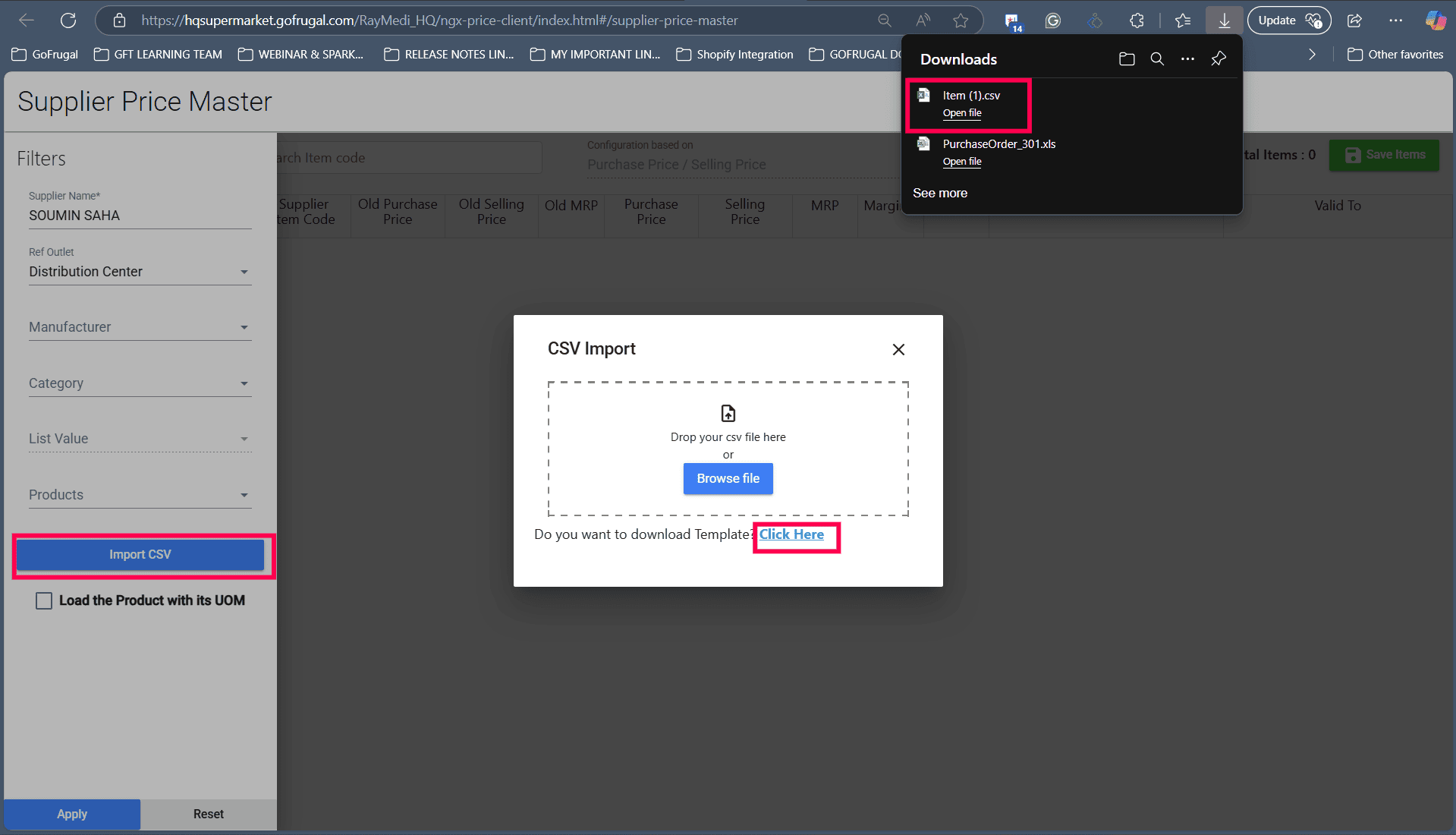The image size is (1456, 835).
Task: Click the Old MRP column header
Action: click(571, 206)
